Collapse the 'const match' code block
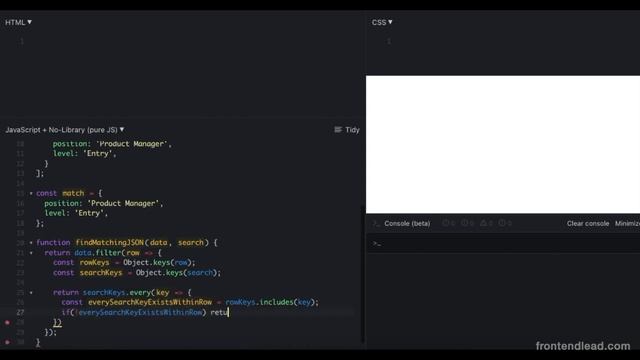Viewport: 640px width, 360px height. 31,193
